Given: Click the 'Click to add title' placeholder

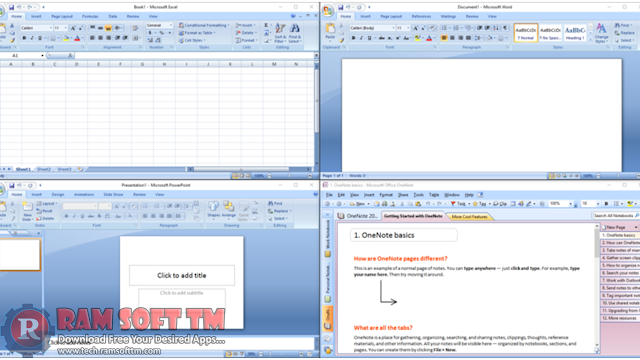Looking at the screenshot, I should pos(182,276).
